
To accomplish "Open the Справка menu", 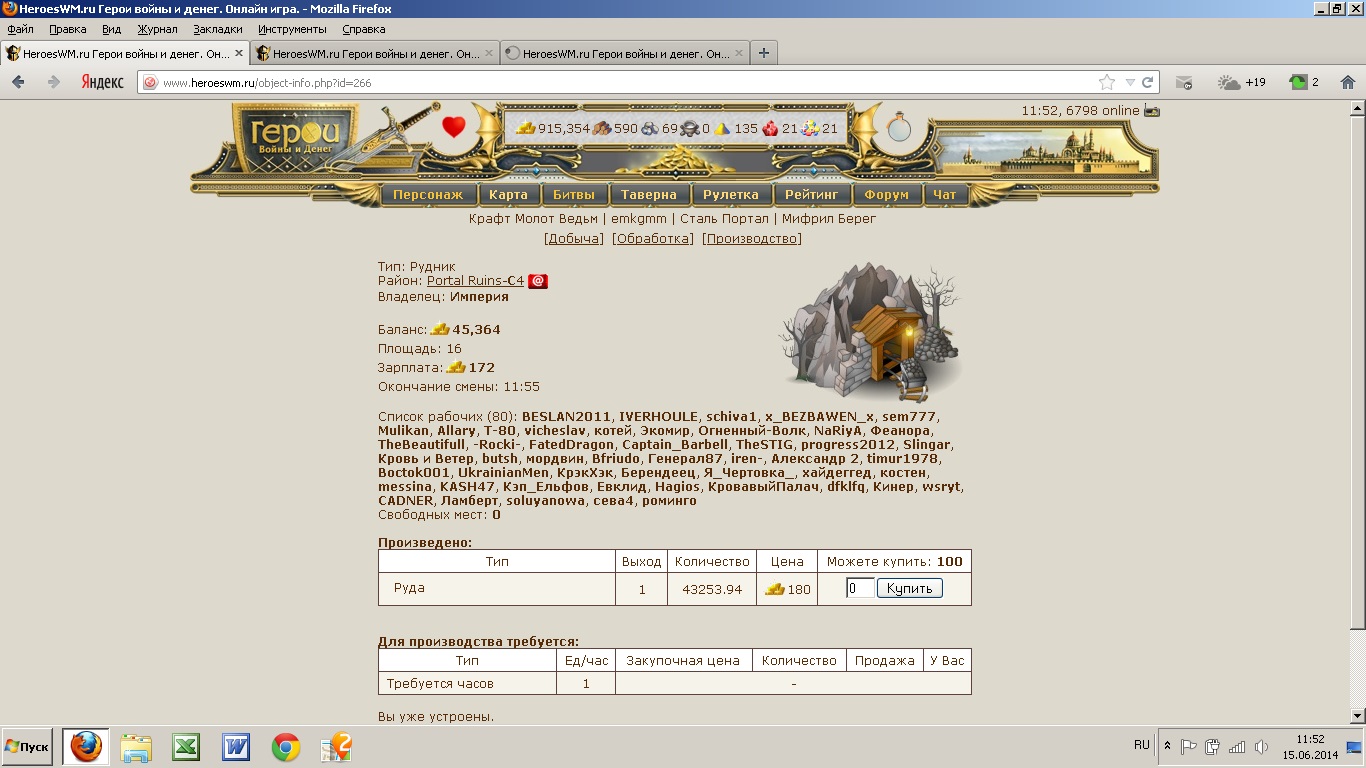I will (x=364, y=30).
